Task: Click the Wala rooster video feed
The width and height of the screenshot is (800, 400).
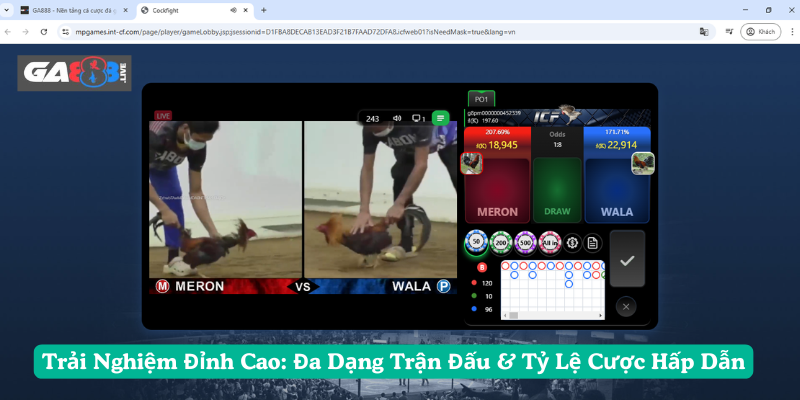Action: (381, 199)
